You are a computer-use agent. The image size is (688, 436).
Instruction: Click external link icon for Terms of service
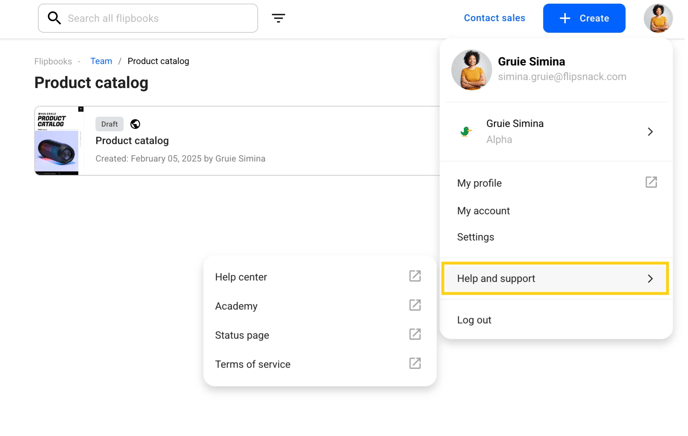pyautogui.click(x=415, y=363)
